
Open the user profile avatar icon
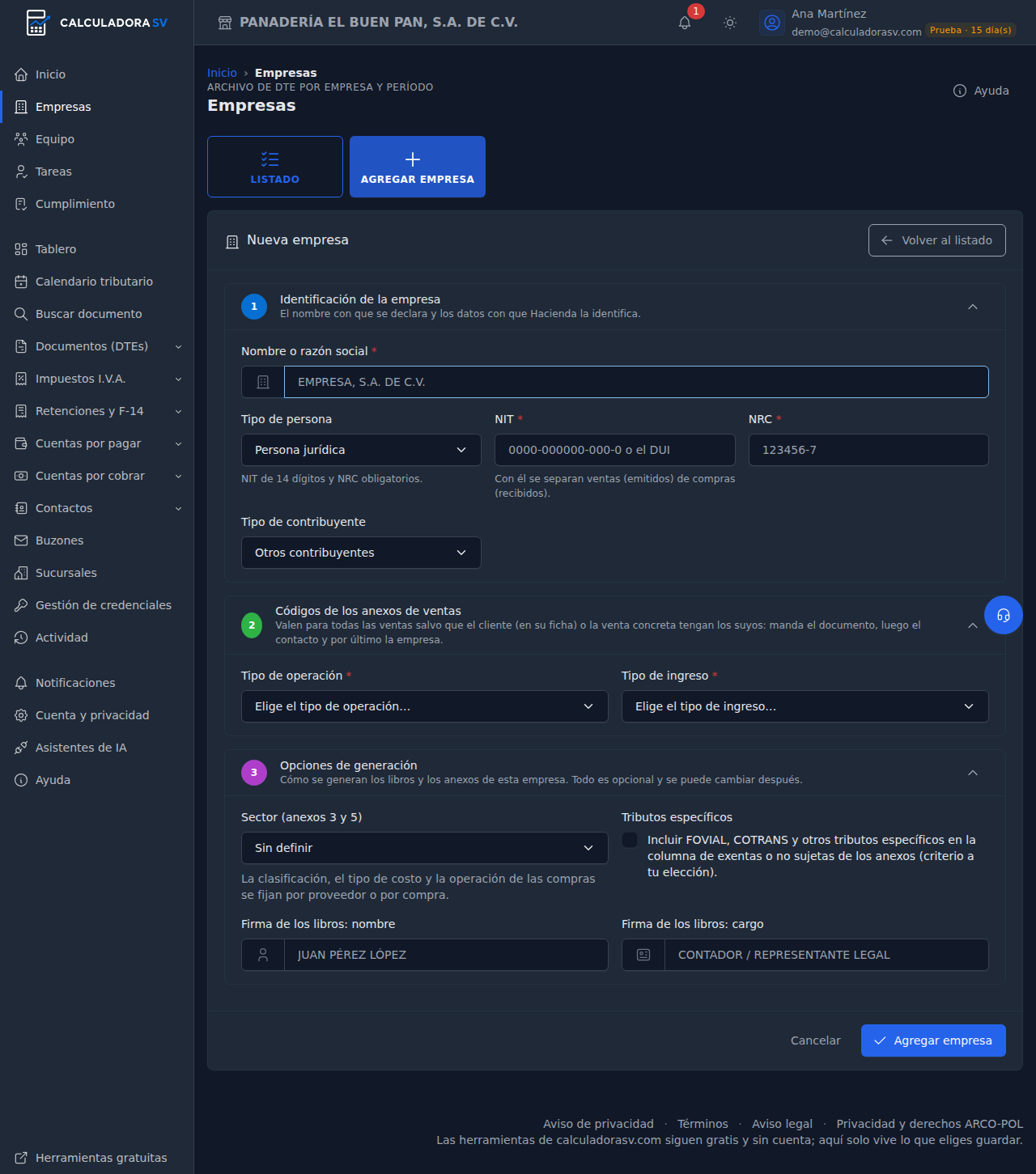(x=772, y=23)
